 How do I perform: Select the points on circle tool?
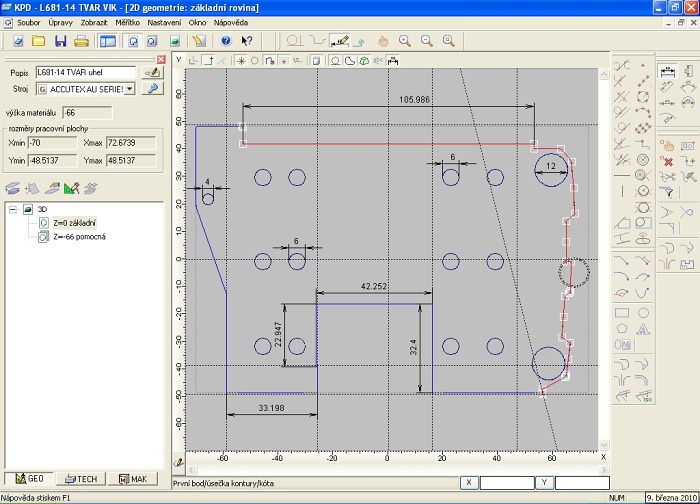click(x=643, y=97)
